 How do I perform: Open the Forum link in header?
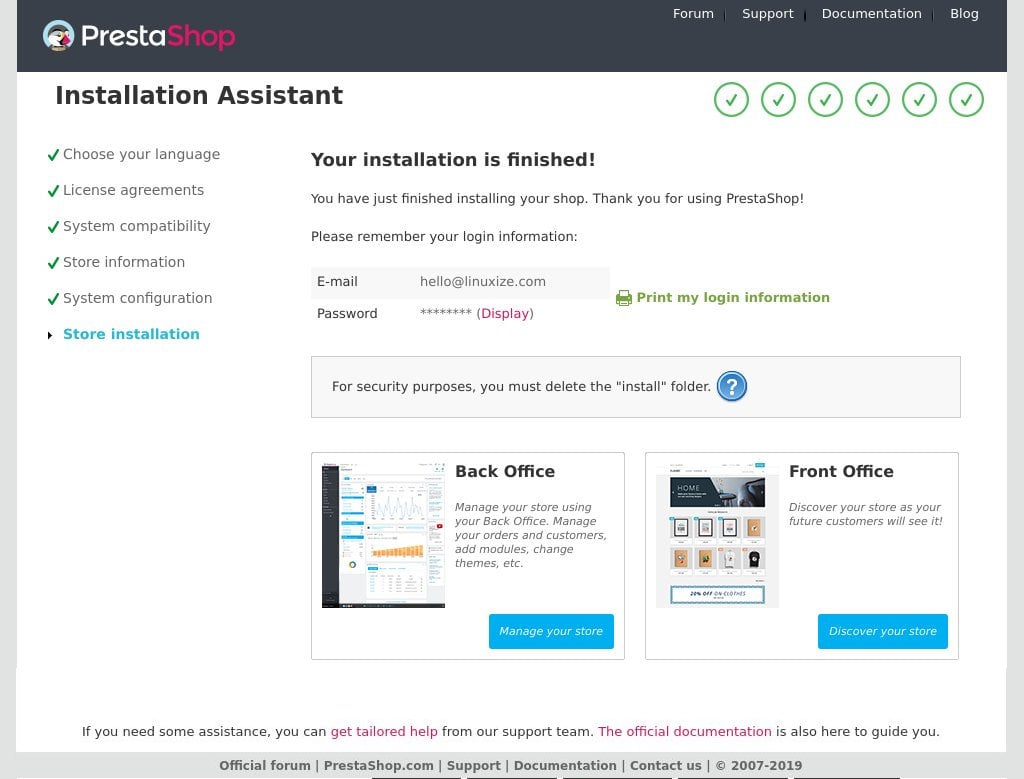tap(693, 14)
